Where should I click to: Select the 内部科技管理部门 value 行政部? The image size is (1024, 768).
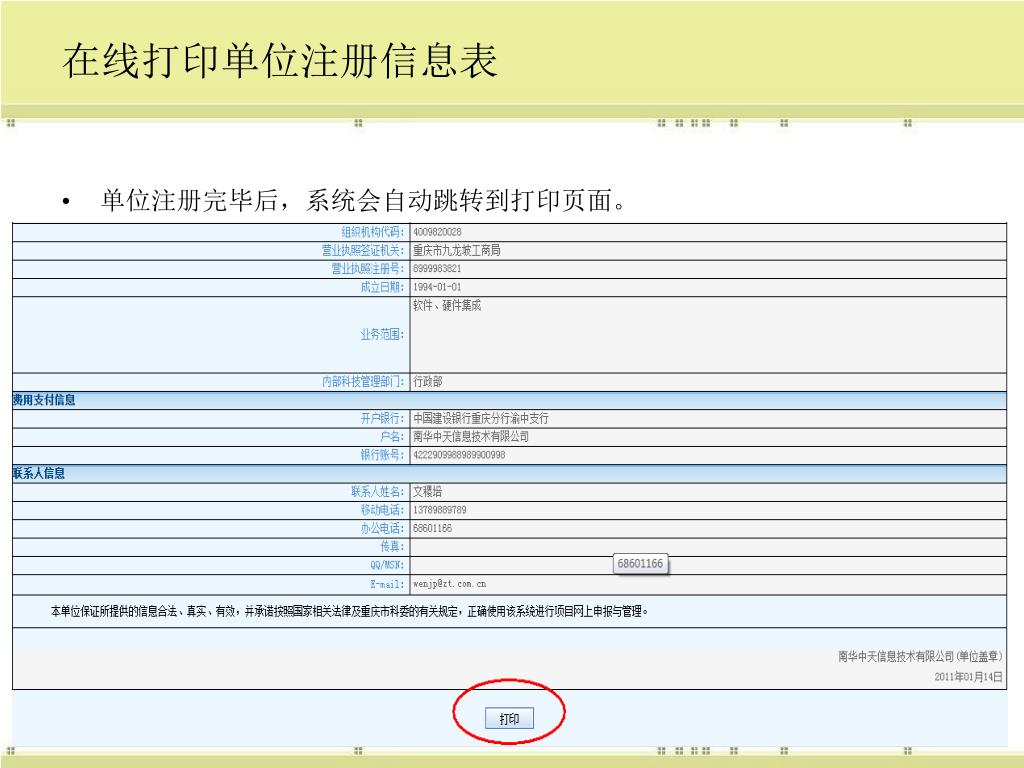point(428,382)
